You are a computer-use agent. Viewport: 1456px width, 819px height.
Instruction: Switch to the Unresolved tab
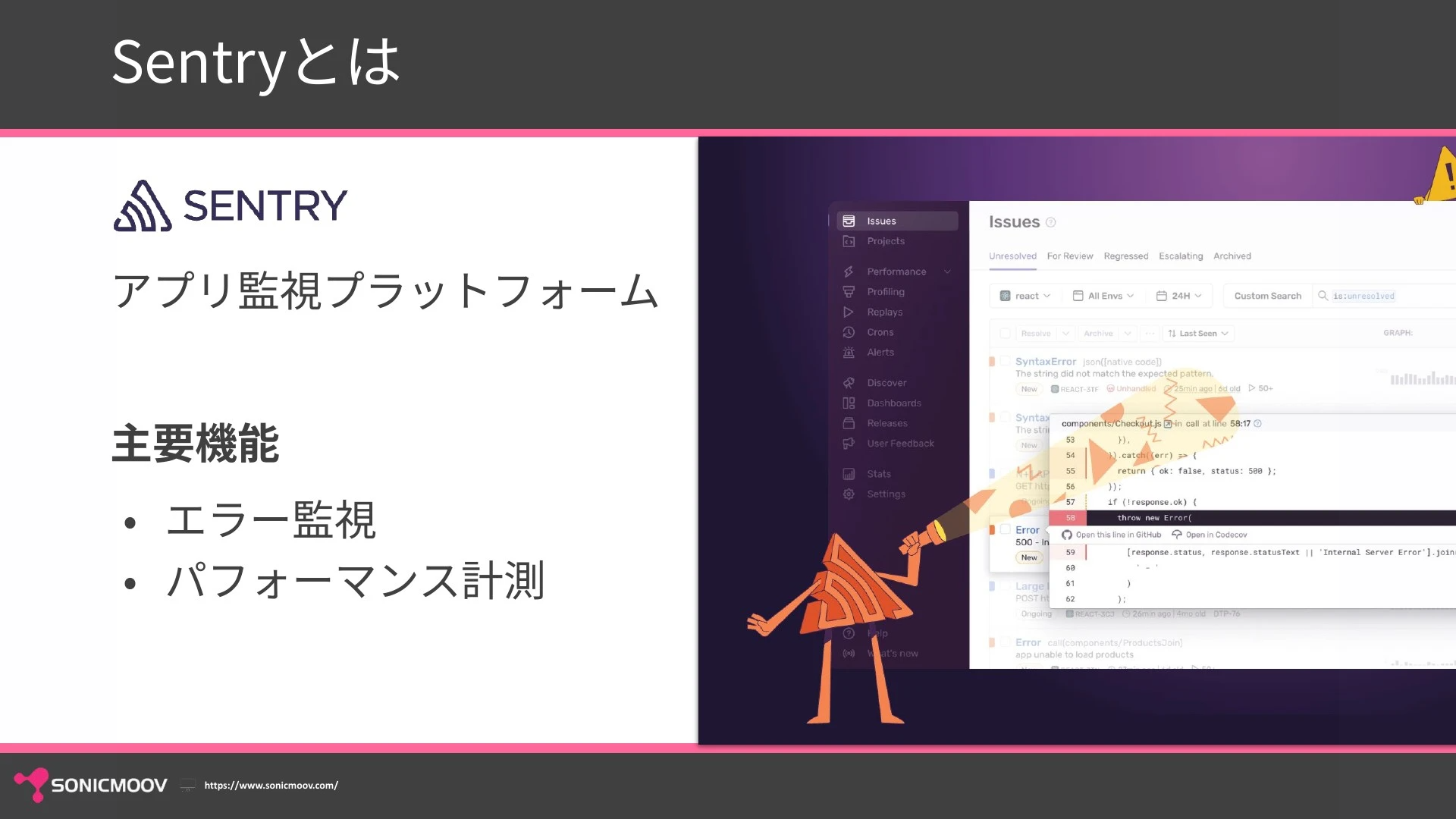coord(1012,256)
